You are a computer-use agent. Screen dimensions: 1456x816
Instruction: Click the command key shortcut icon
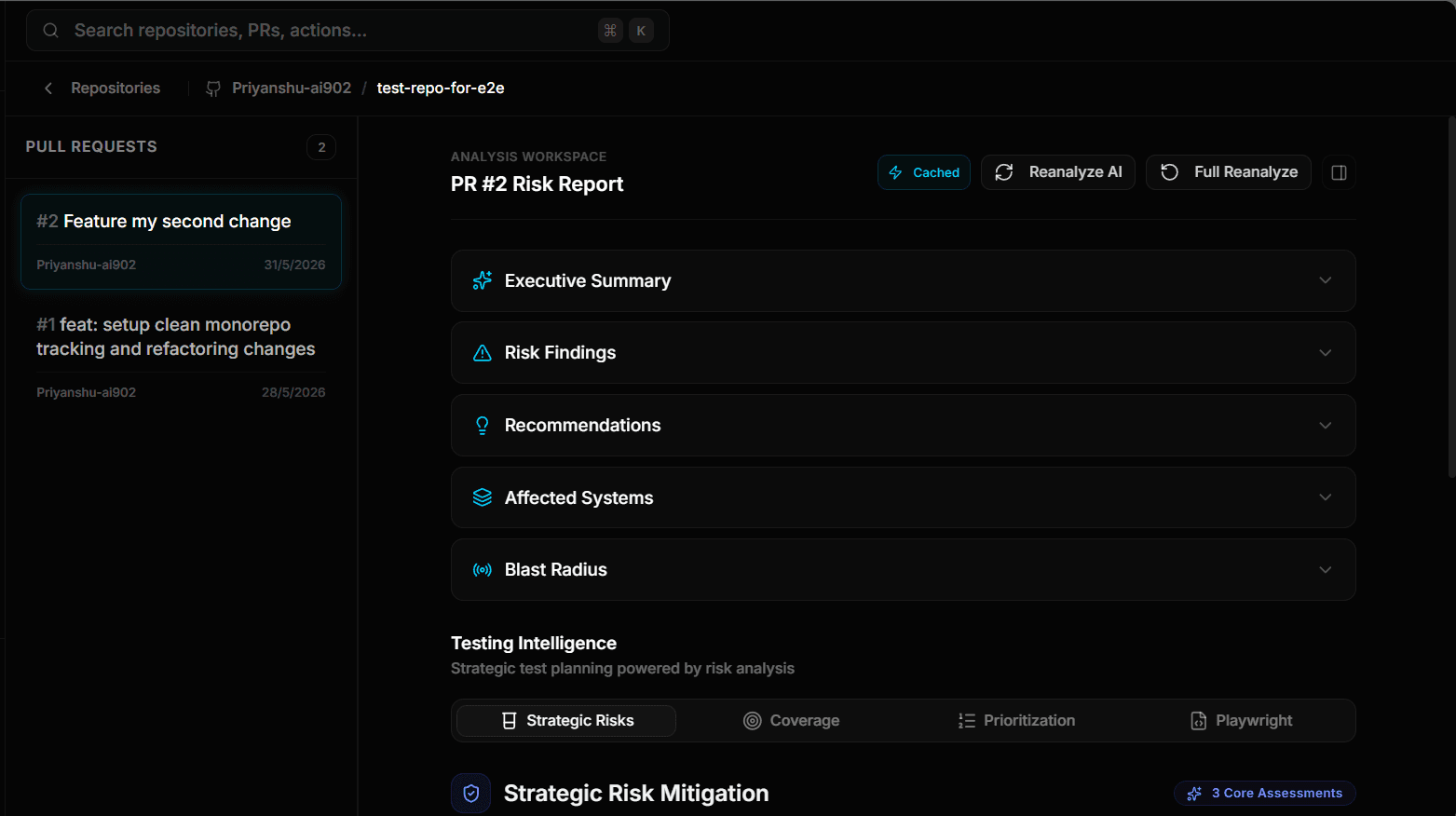coord(610,31)
